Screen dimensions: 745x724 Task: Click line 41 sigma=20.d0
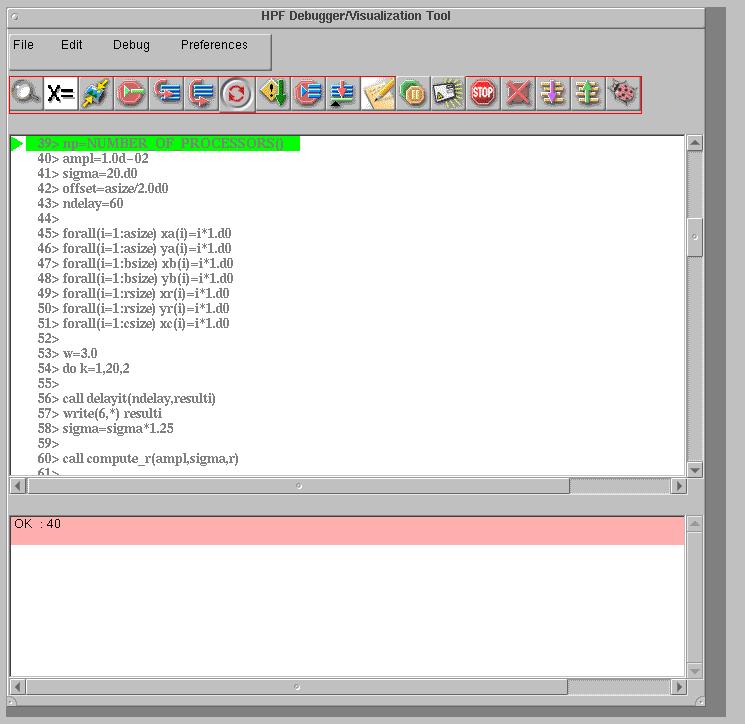(x=87, y=173)
